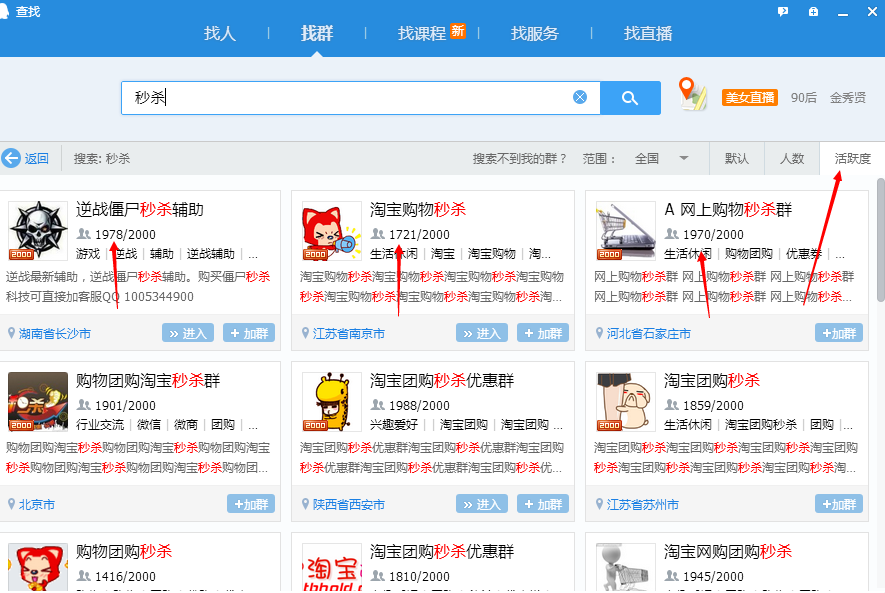This screenshot has height=593, width=885.
Task: Click the location pin icon beside 北京市
Action: [11, 504]
